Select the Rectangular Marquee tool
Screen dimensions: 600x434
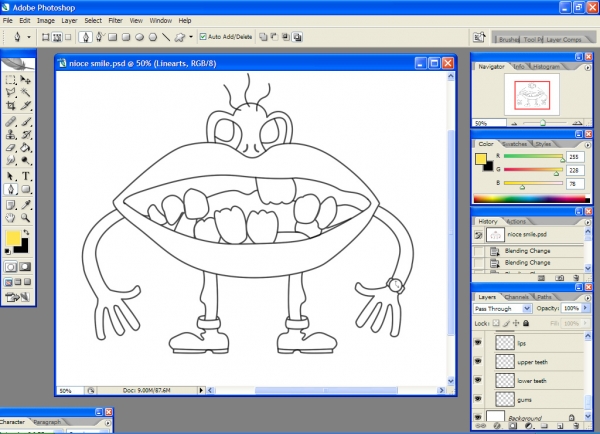10,80
